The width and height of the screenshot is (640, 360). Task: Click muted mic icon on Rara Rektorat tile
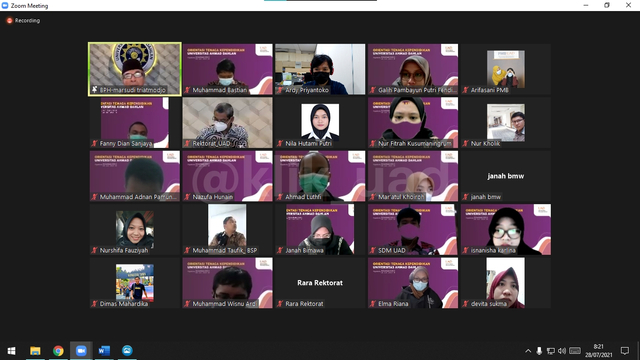click(x=280, y=304)
